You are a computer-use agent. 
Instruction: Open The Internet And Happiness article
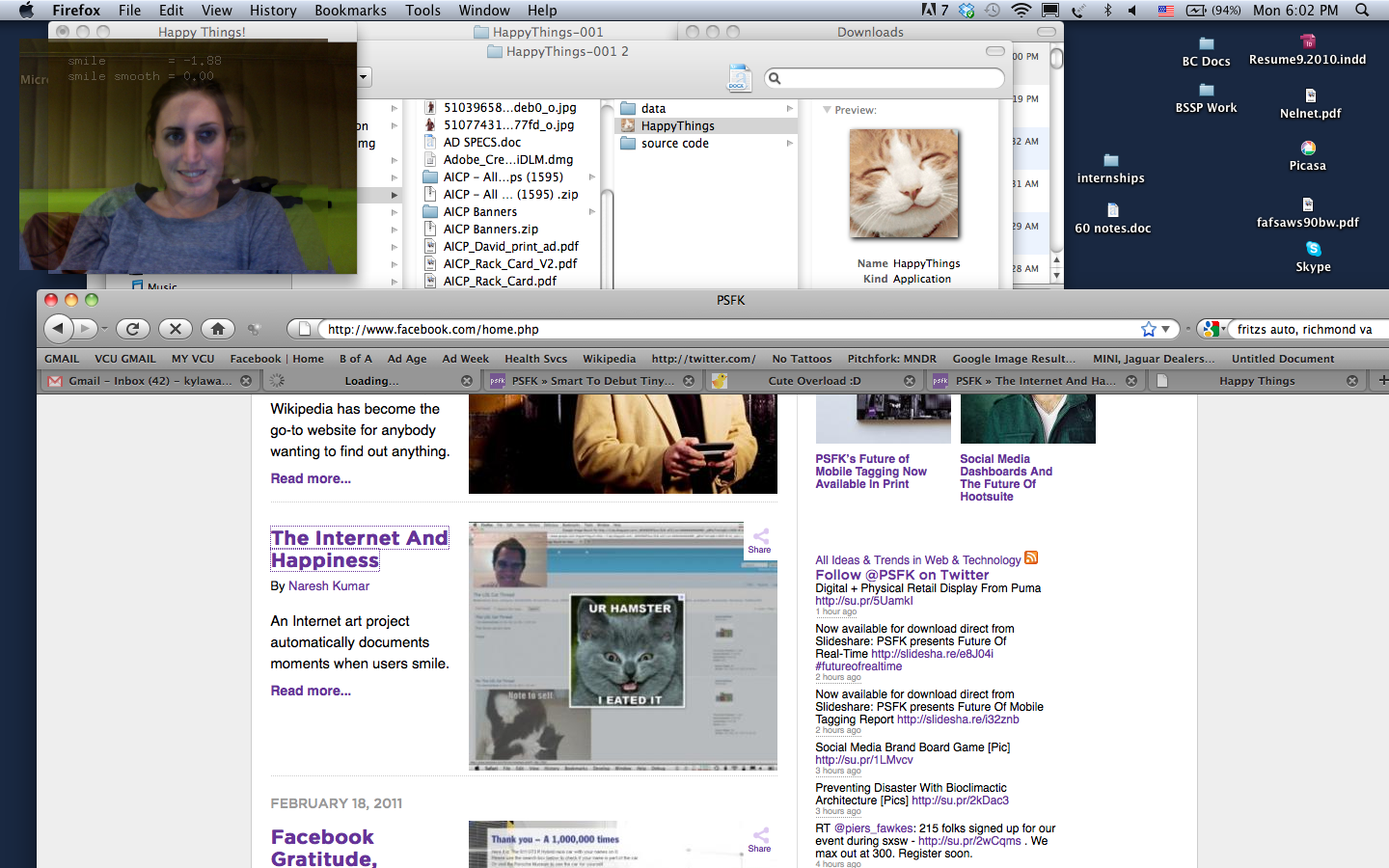[359, 549]
